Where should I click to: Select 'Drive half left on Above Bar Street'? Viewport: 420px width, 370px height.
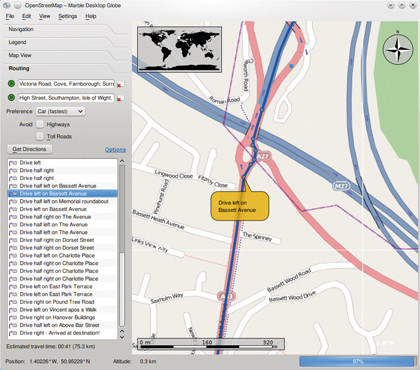click(x=63, y=325)
